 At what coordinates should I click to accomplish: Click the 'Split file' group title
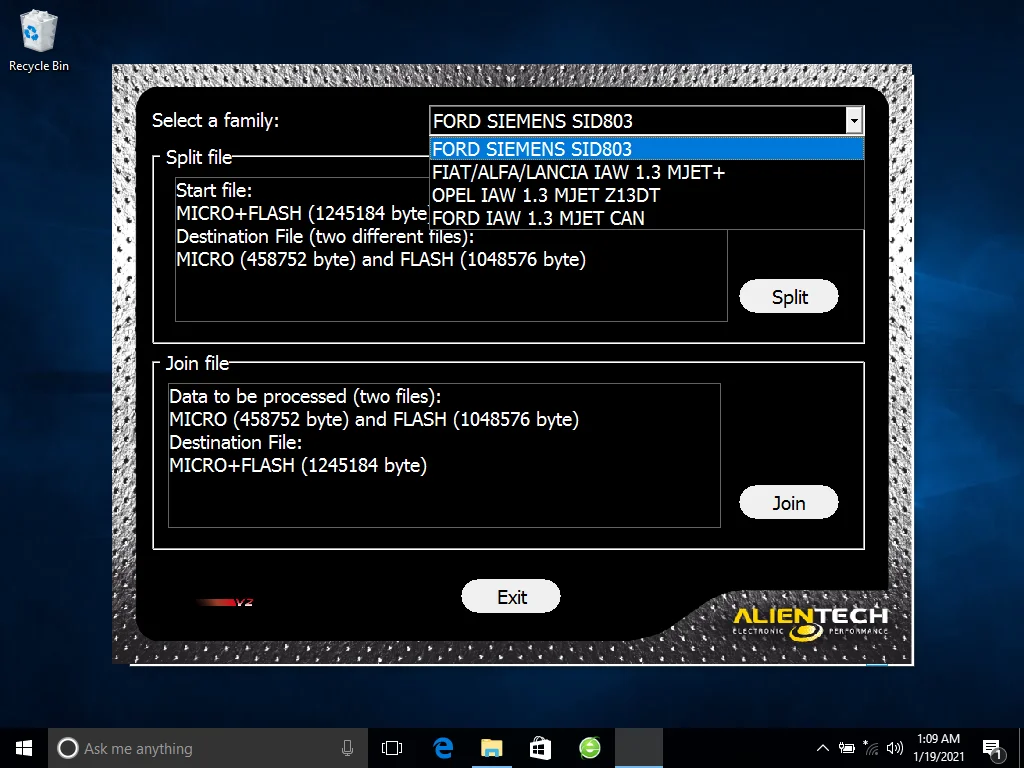click(x=199, y=157)
